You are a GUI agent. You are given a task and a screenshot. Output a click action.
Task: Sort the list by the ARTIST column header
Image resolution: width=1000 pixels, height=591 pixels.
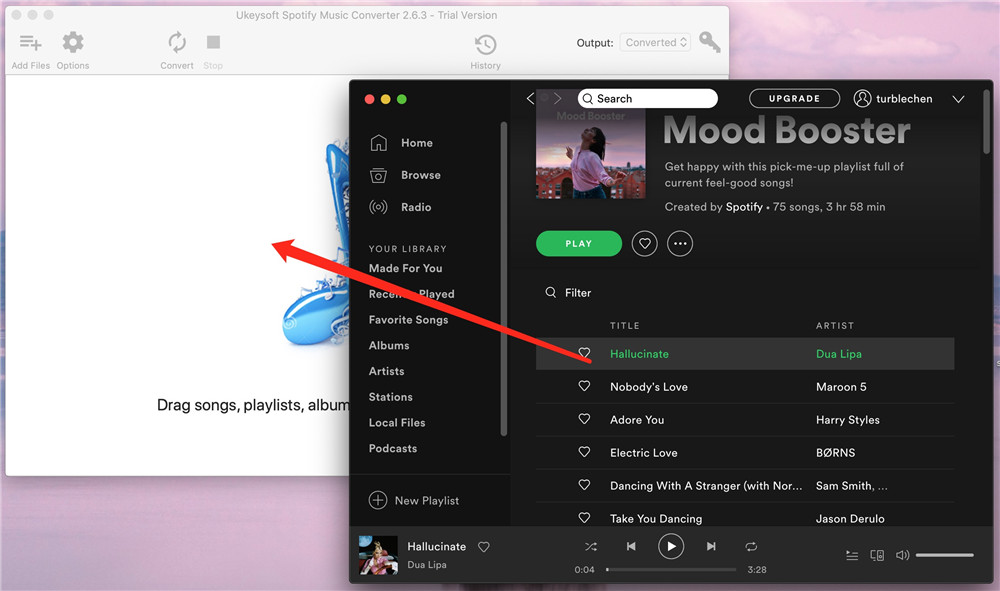[835, 326]
